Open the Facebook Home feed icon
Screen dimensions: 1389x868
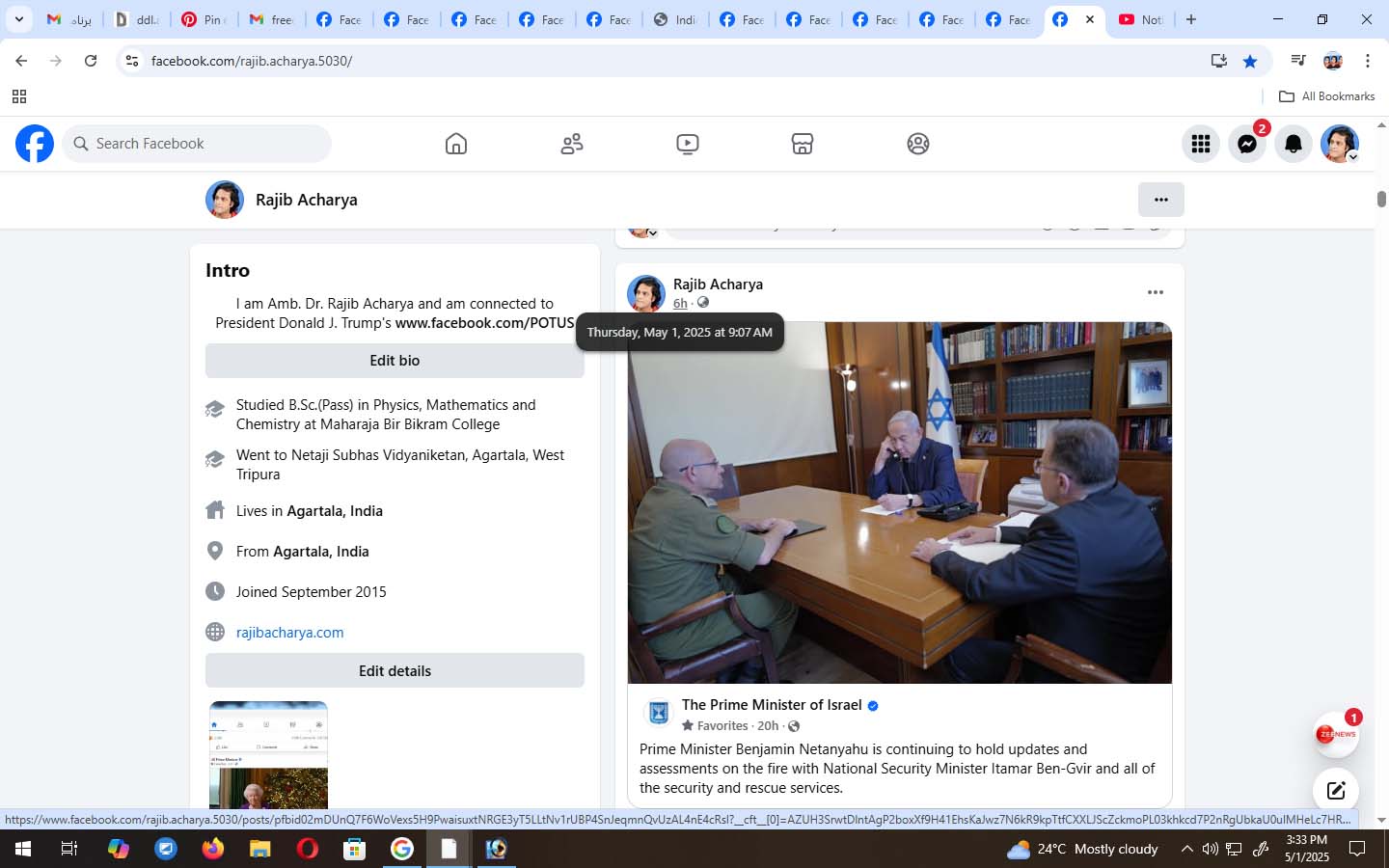coord(456,144)
